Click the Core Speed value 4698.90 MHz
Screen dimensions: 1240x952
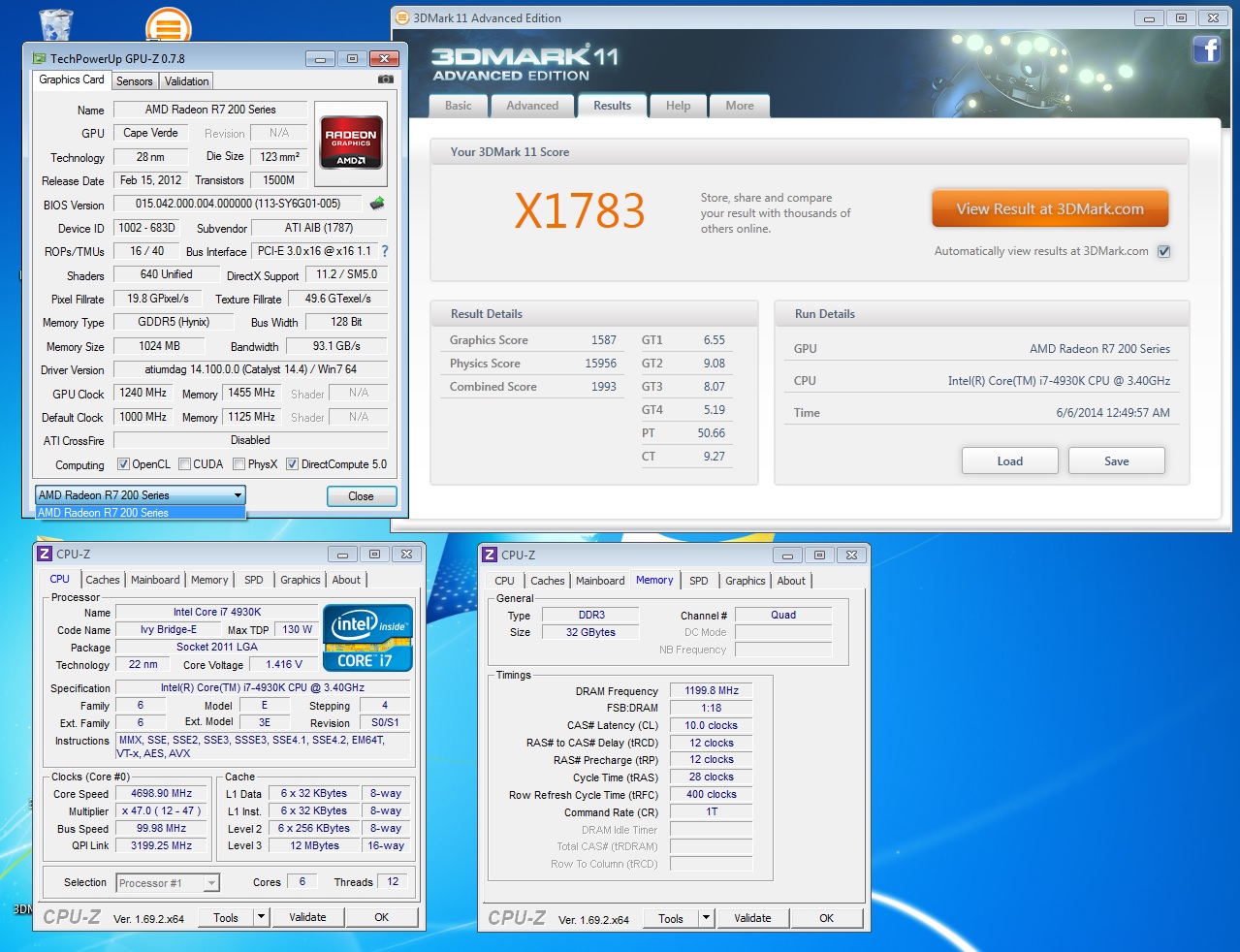162,793
